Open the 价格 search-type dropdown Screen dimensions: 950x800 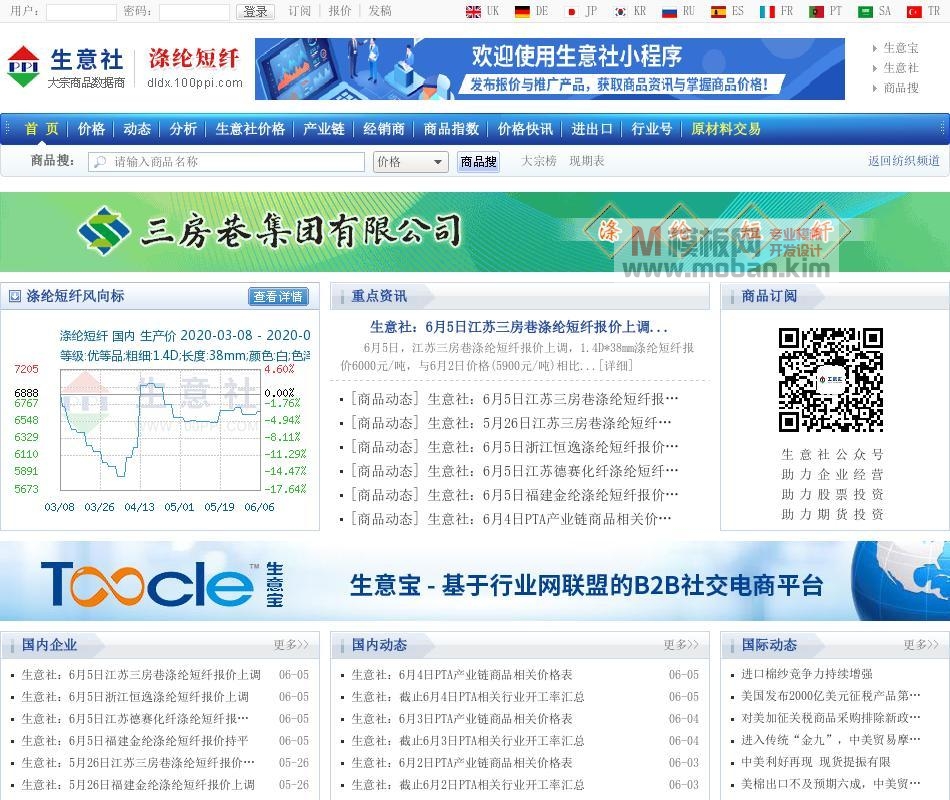tap(411, 162)
